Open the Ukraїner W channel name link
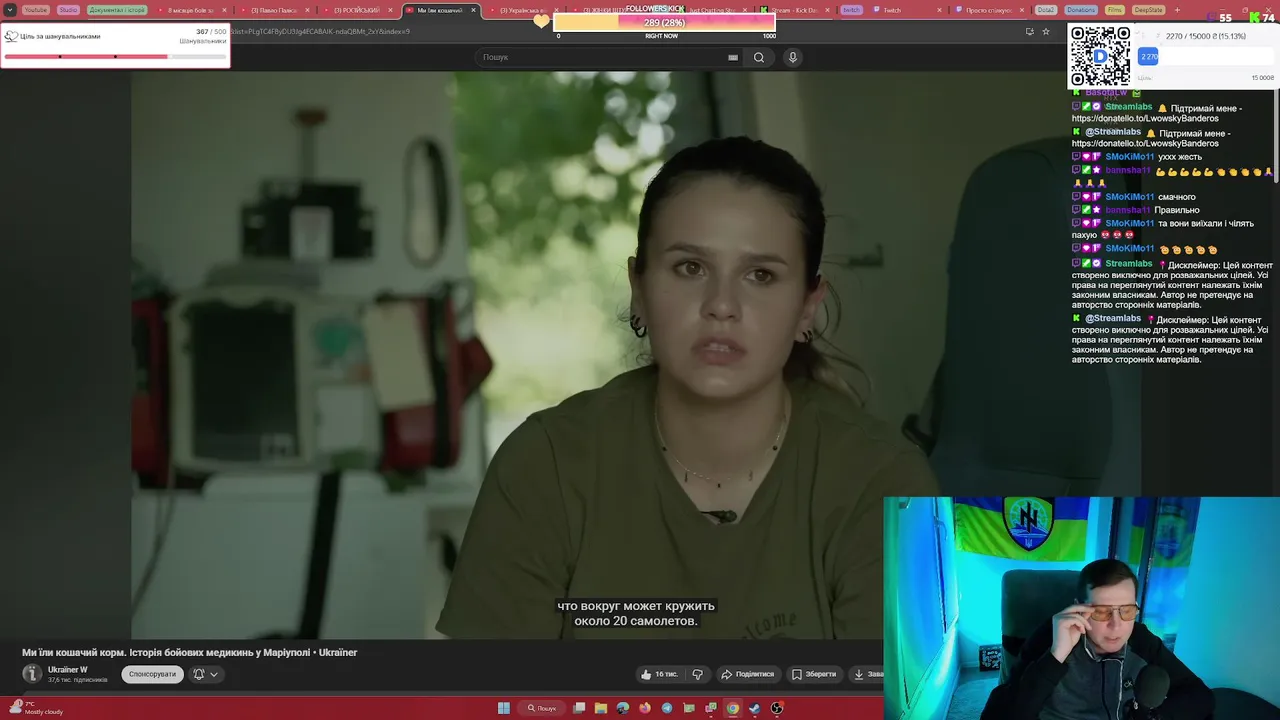Screen dimensions: 1280x720 click(x=68, y=670)
